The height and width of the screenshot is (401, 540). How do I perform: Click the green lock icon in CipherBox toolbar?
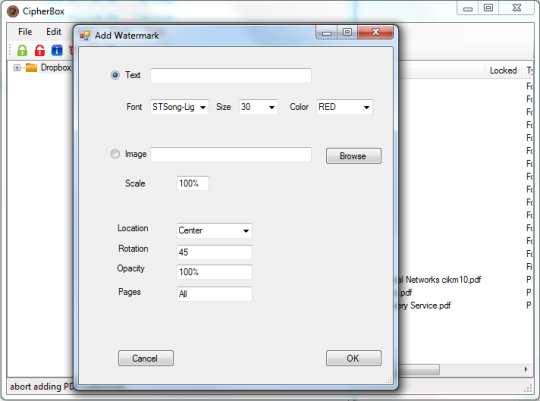[x=22, y=50]
